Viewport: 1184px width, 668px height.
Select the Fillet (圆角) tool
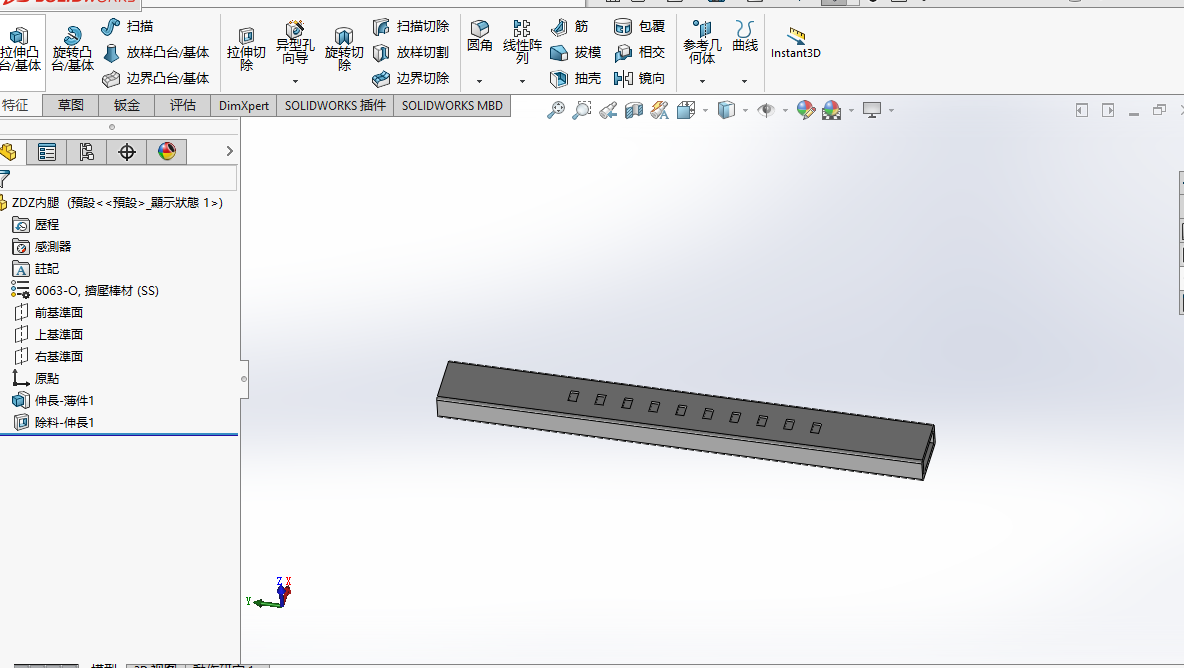[x=479, y=36]
